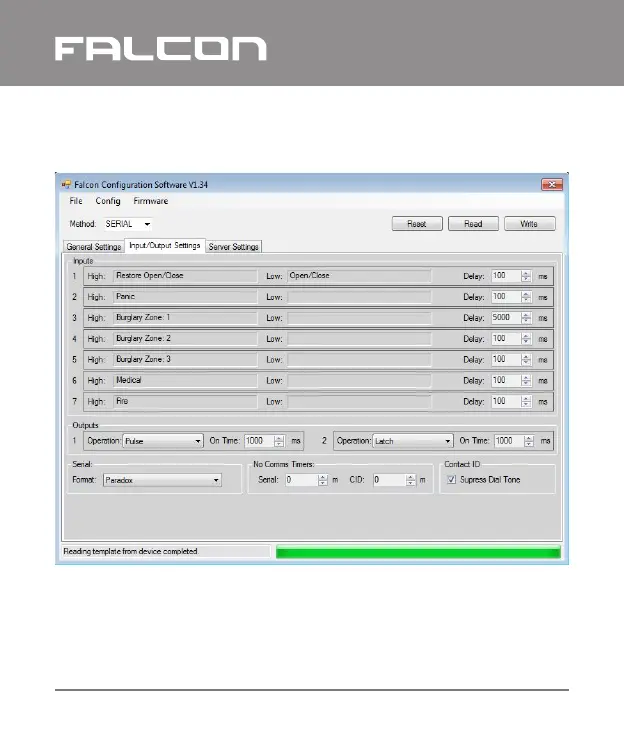Viewport: 624px width, 737px height.
Task: Click the Delay spinner arrows for input 3
Action: [526, 318]
